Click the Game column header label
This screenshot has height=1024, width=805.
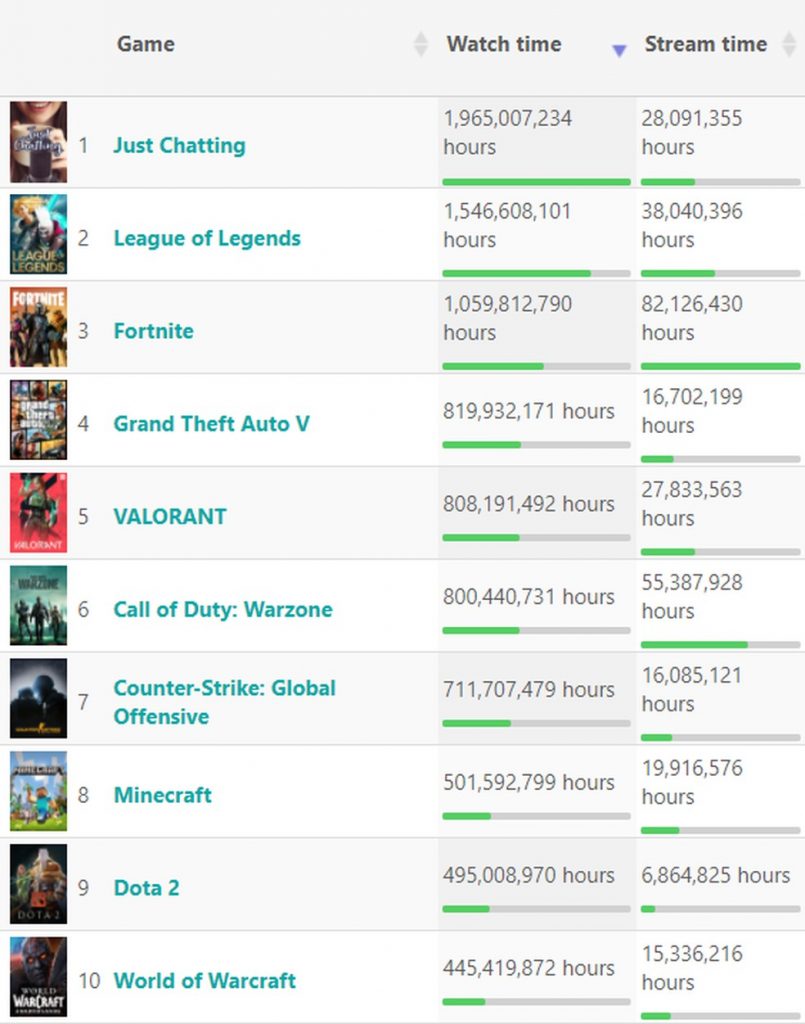tap(146, 44)
